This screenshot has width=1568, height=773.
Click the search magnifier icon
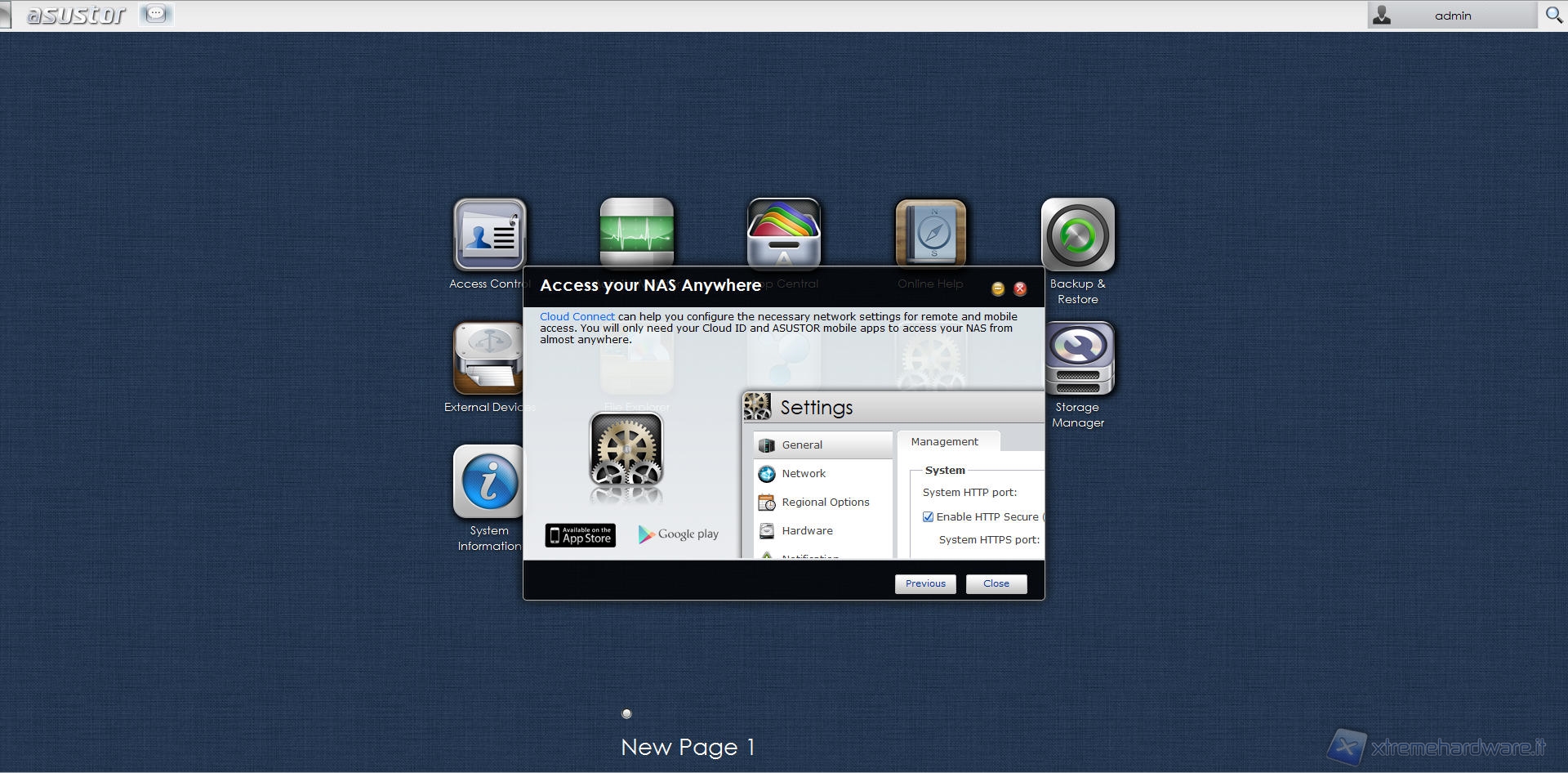pos(1553,15)
